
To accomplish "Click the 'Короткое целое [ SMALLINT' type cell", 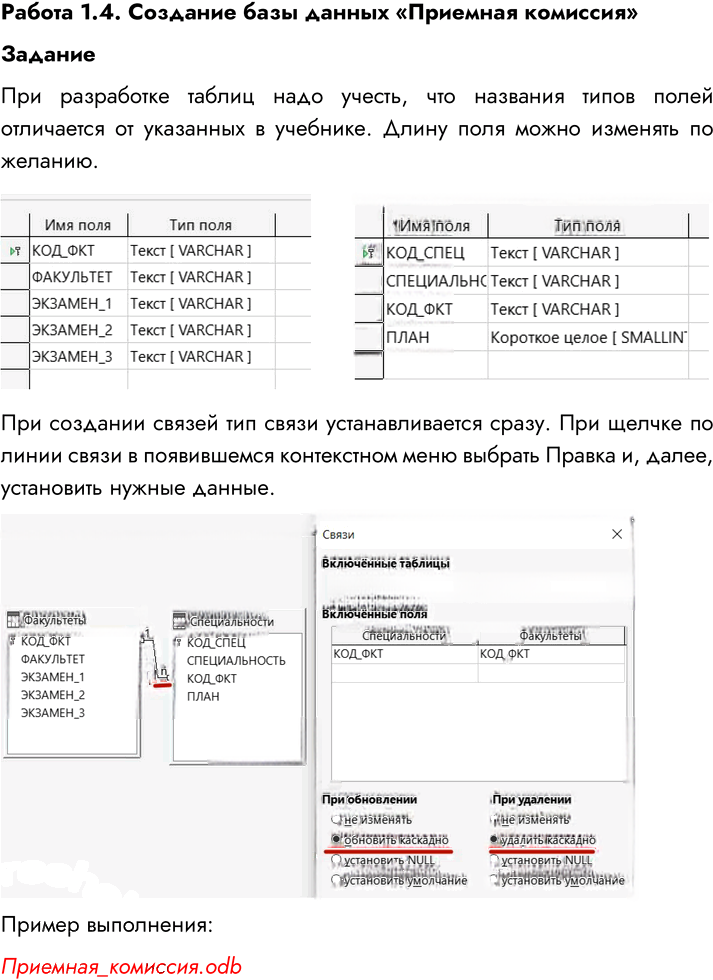I will (588, 338).
